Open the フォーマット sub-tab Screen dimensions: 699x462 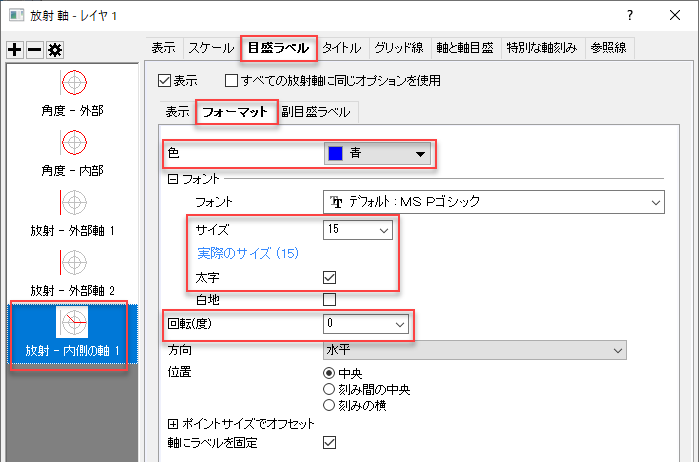coord(236,112)
